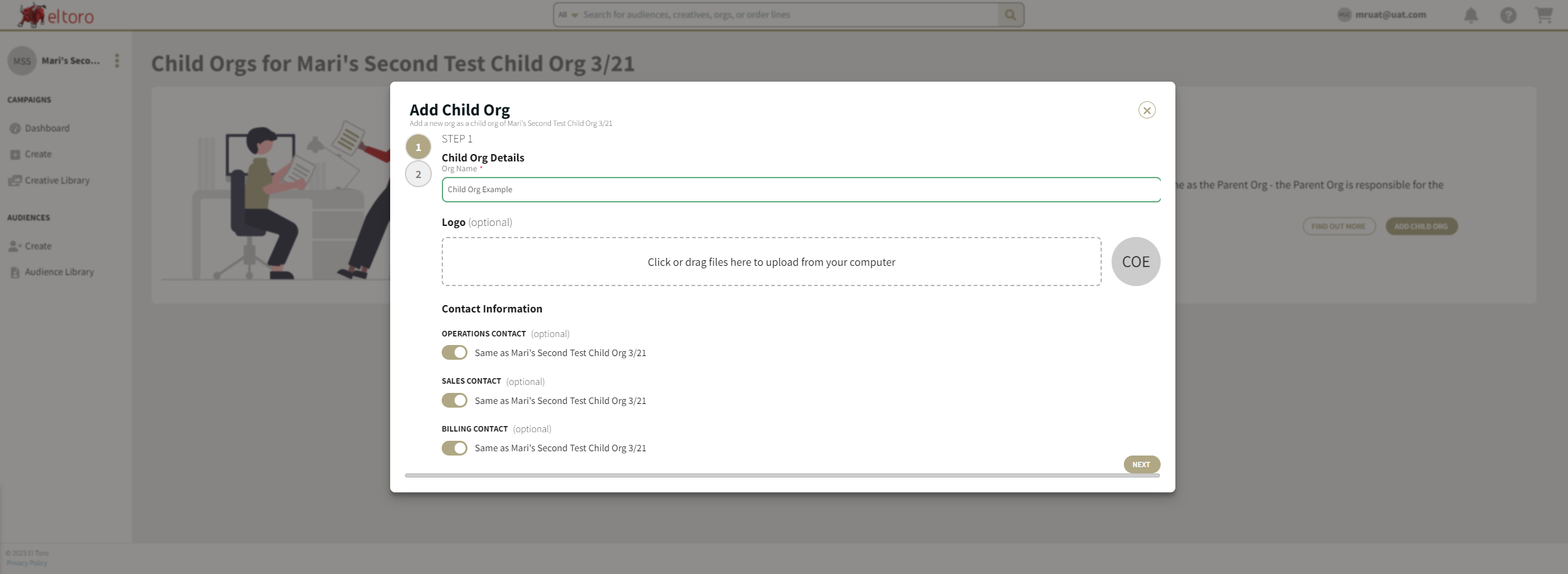Image resolution: width=1568 pixels, height=574 pixels.
Task: Open the All search filter dropdown
Action: click(568, 15)
